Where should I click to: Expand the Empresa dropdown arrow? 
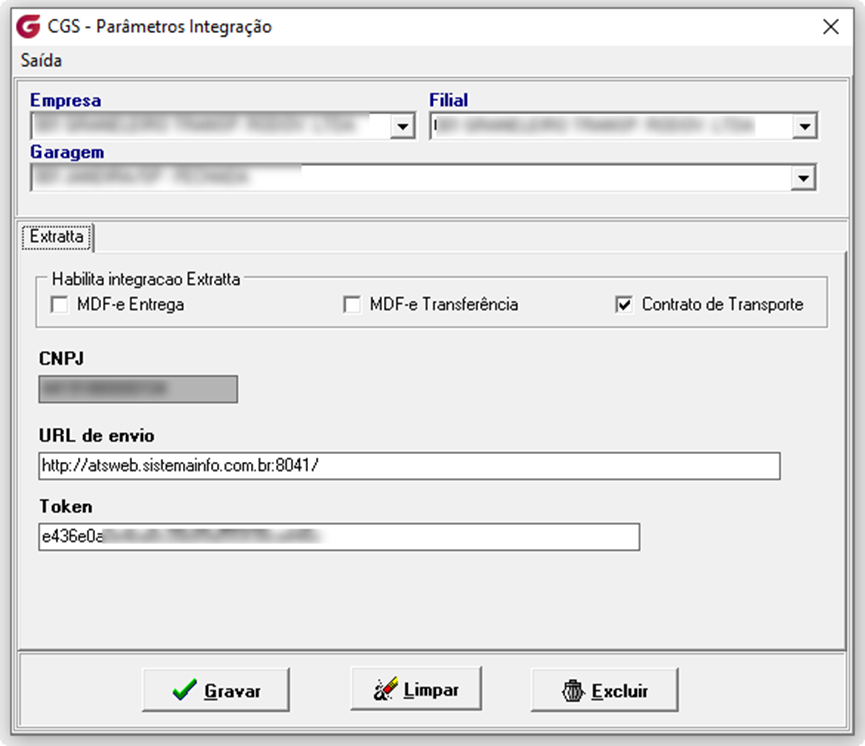[x=403, y=126]
